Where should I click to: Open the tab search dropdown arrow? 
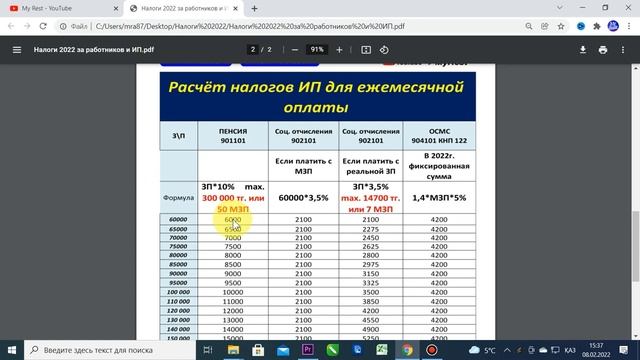tap(560, 8)
